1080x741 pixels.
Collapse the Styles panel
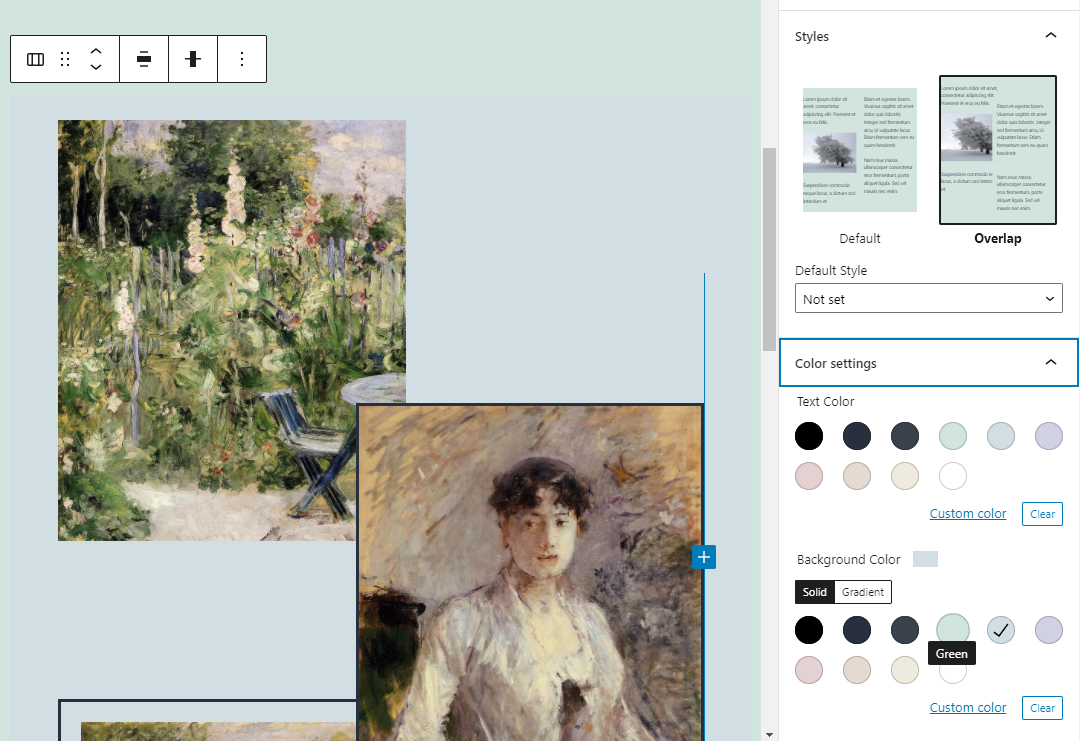coord(1050,36)
